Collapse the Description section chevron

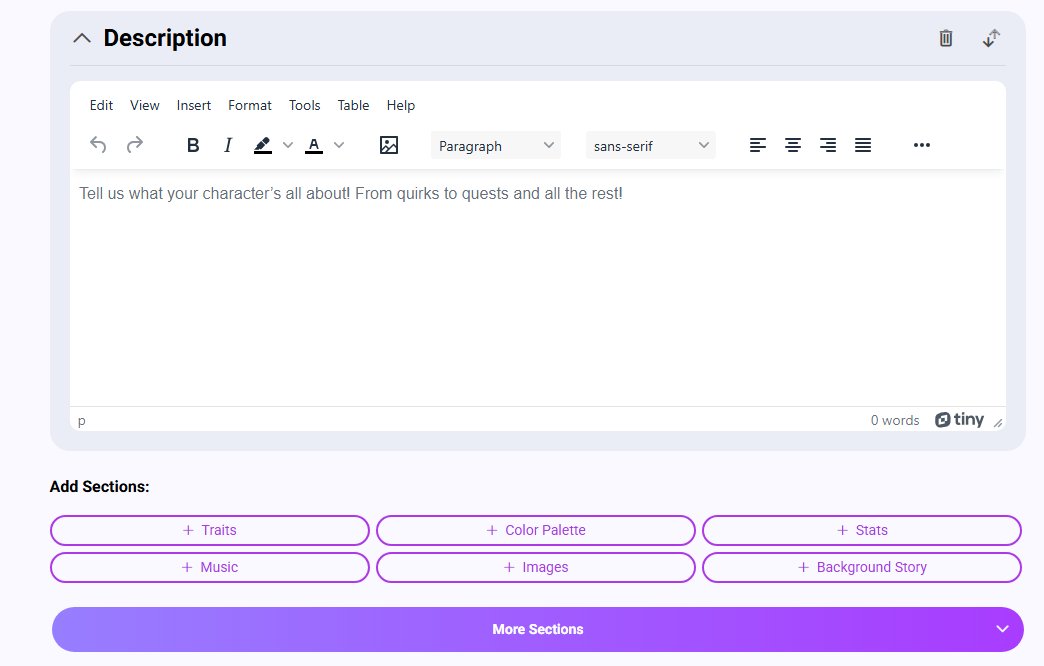pos(82,38)
